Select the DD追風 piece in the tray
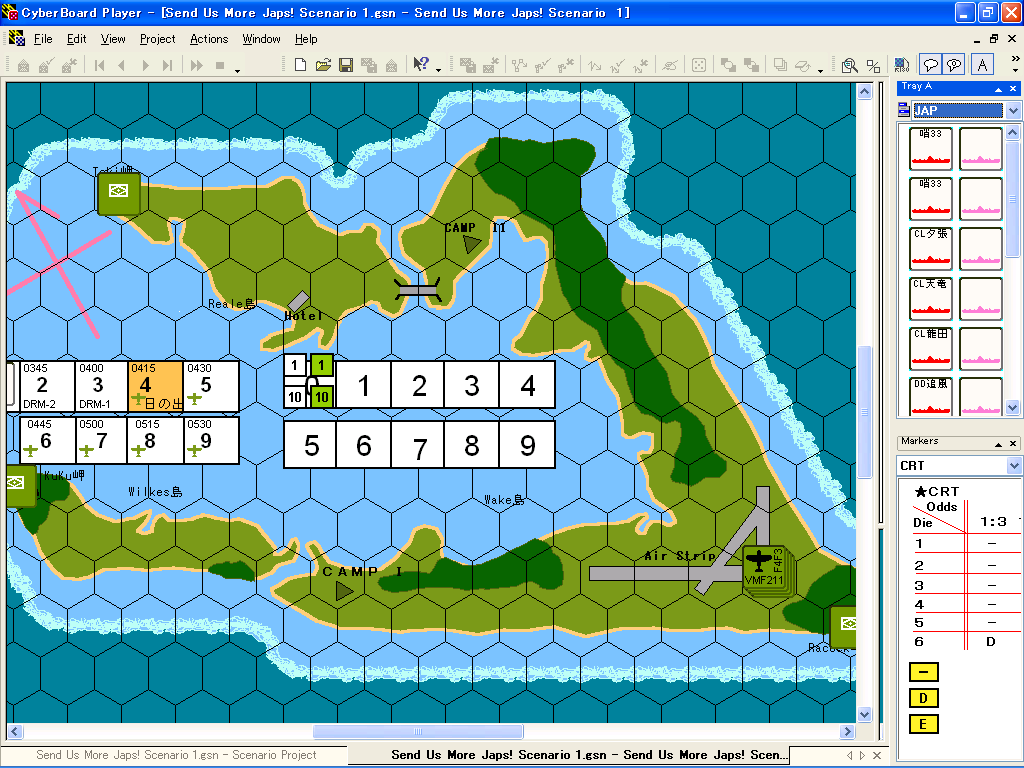Image resolution: width=1024 pixels, height=768 pixels. 931,396
